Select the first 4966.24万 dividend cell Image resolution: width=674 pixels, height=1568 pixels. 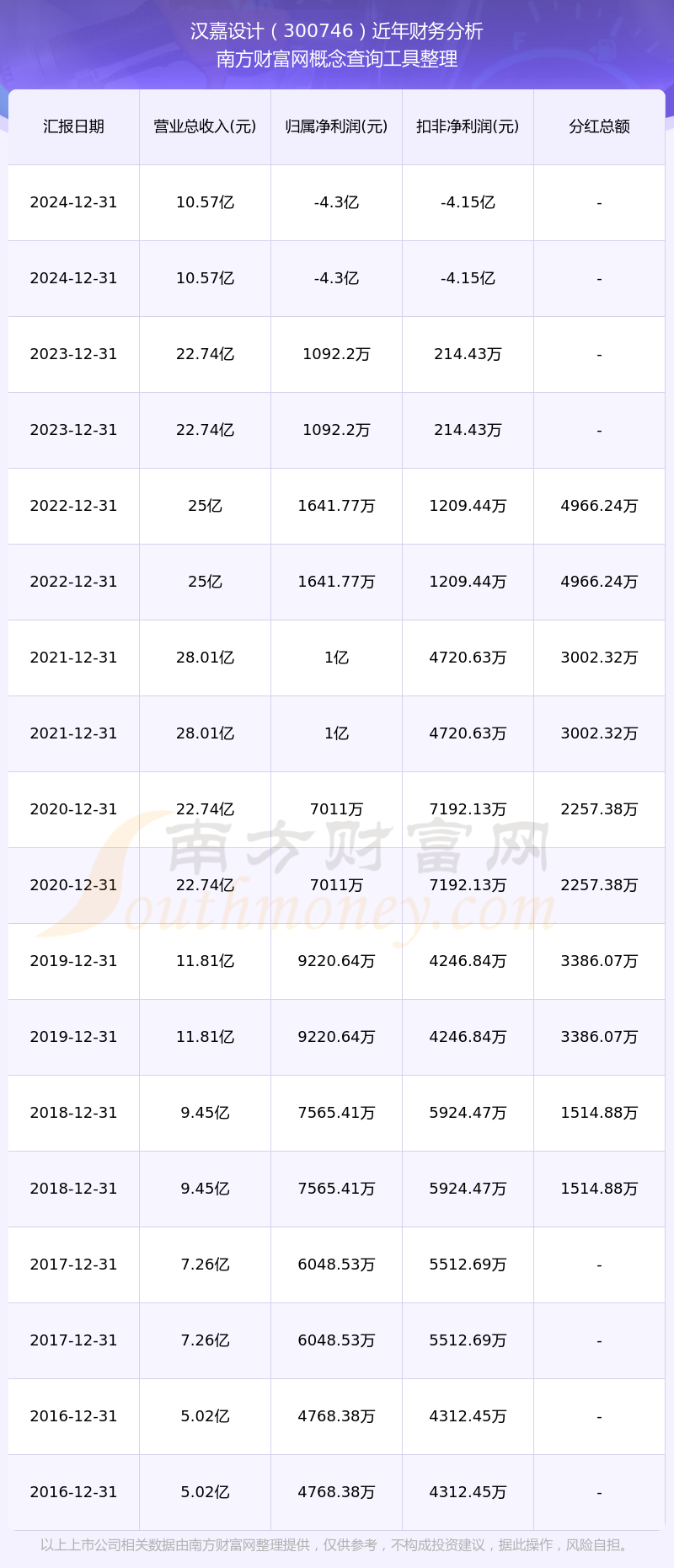599,506
